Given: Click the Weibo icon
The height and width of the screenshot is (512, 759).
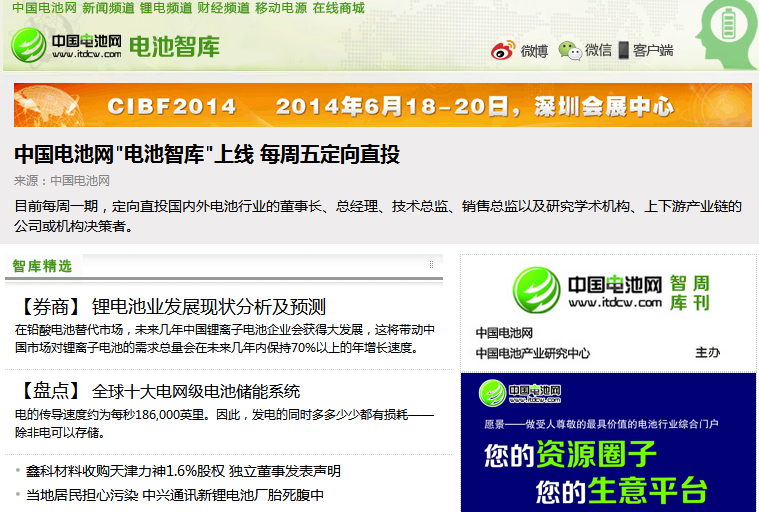Looking at the screenshot, I should [503, 50].
